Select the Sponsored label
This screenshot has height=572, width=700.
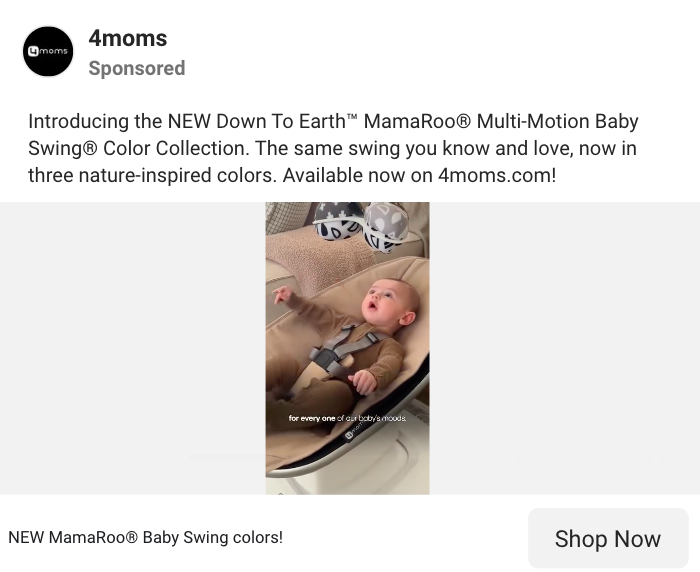click(137, 68)
